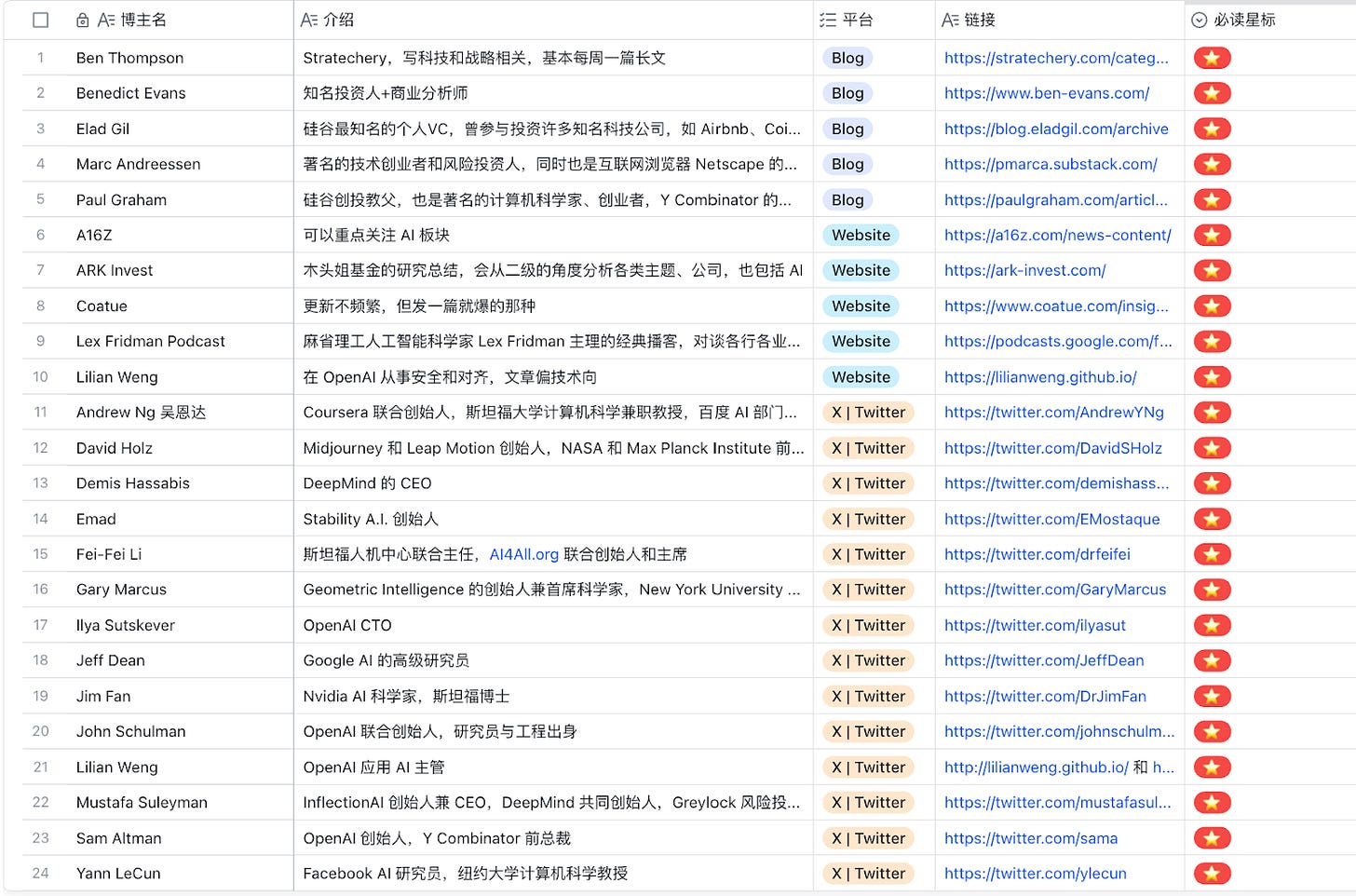
Task: Click star badge in David Holz row
Action: (x=1212, y=448)
